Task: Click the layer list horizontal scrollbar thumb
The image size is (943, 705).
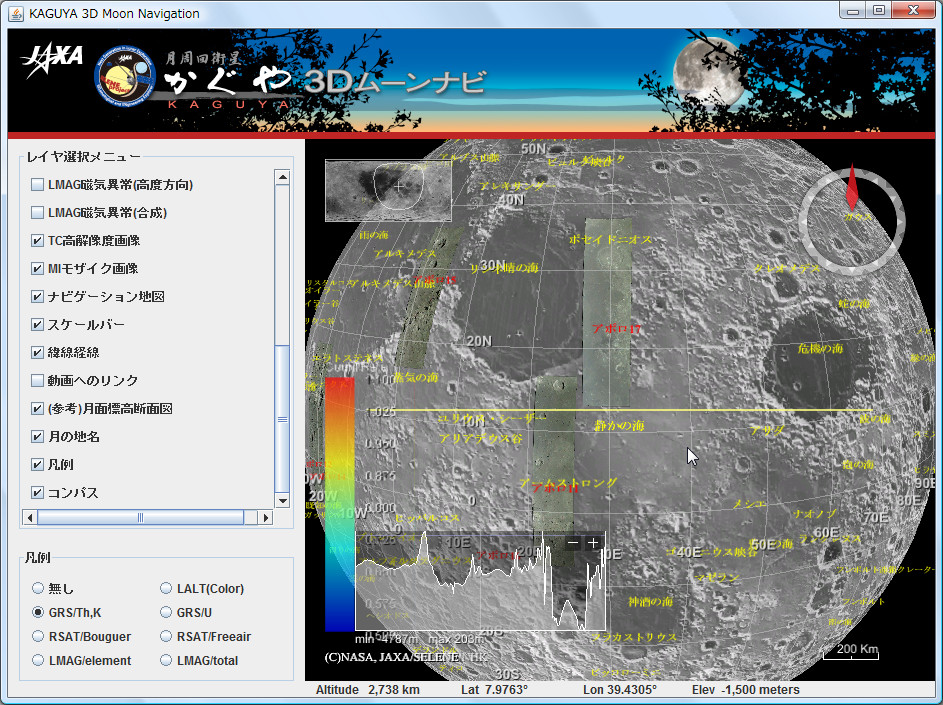Action: click(141, 517)
